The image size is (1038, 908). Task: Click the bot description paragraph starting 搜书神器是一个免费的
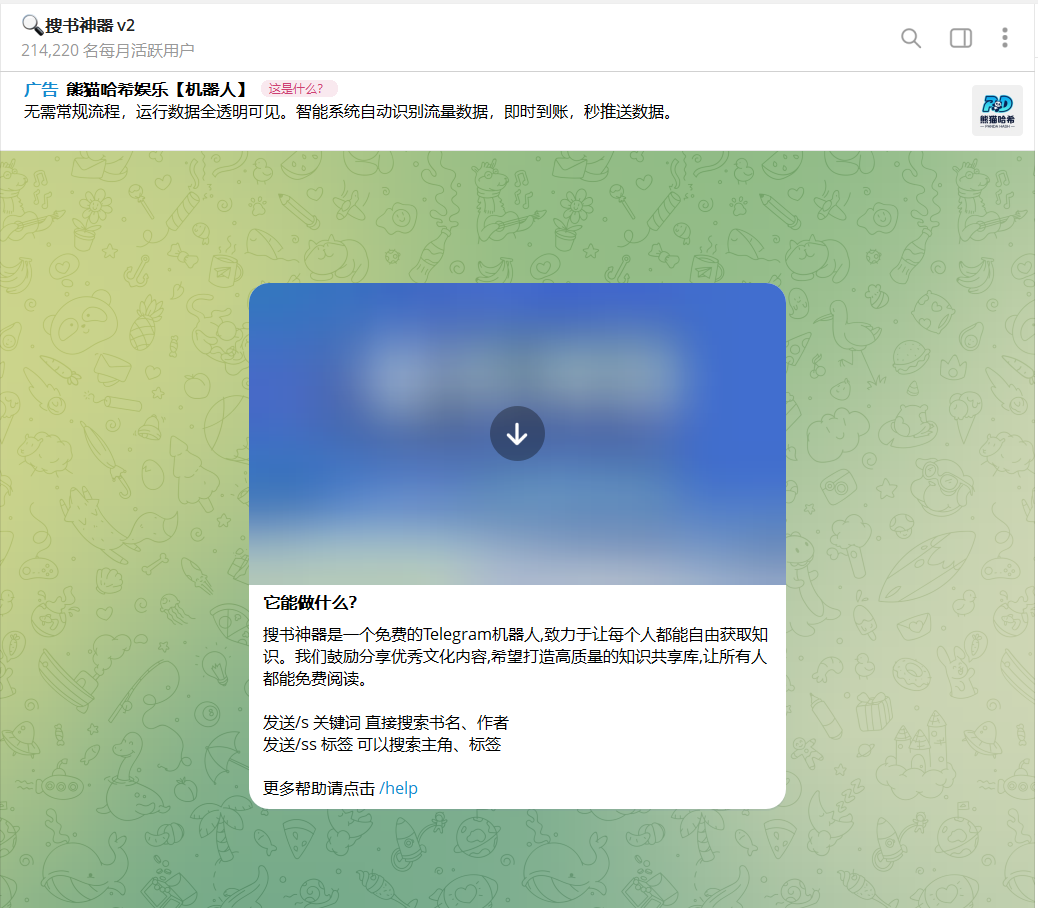515,657
